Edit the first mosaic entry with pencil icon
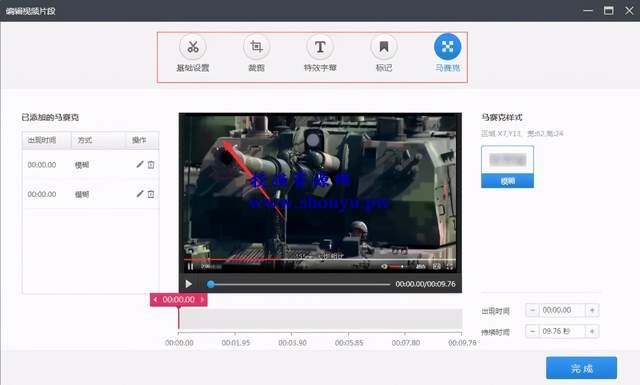This screenshot has height=385, width=640. click(140, 165)
